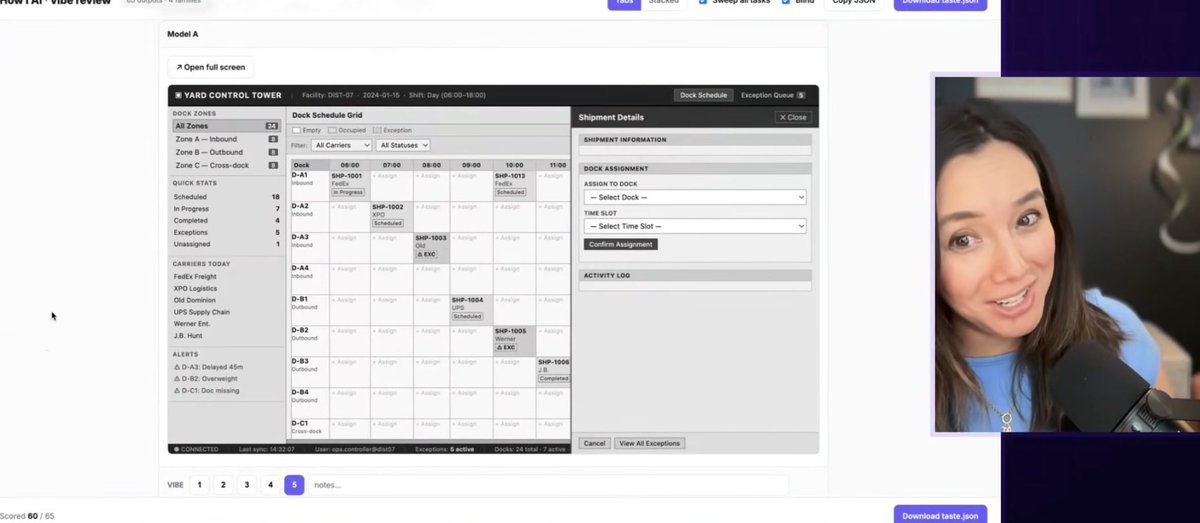Expand the Select Time Slot dropdown
The height and width of the screenshot is (523, 1200).
(x=695, y=226)
